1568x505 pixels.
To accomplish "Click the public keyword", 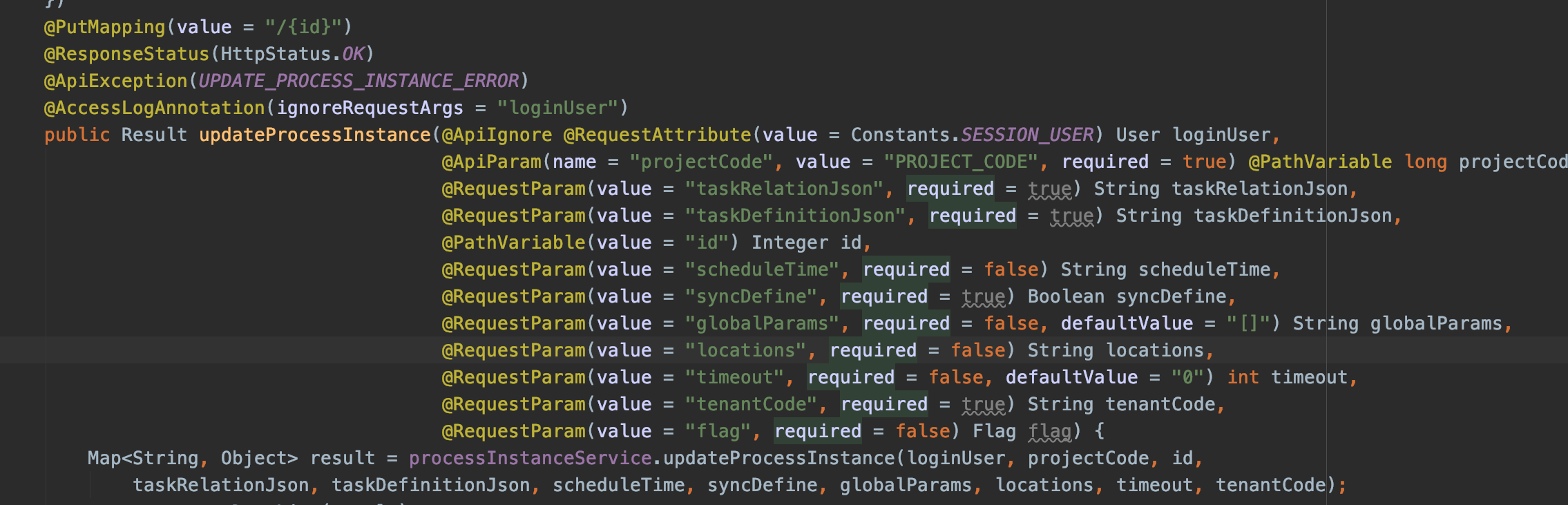I will 77,135.
